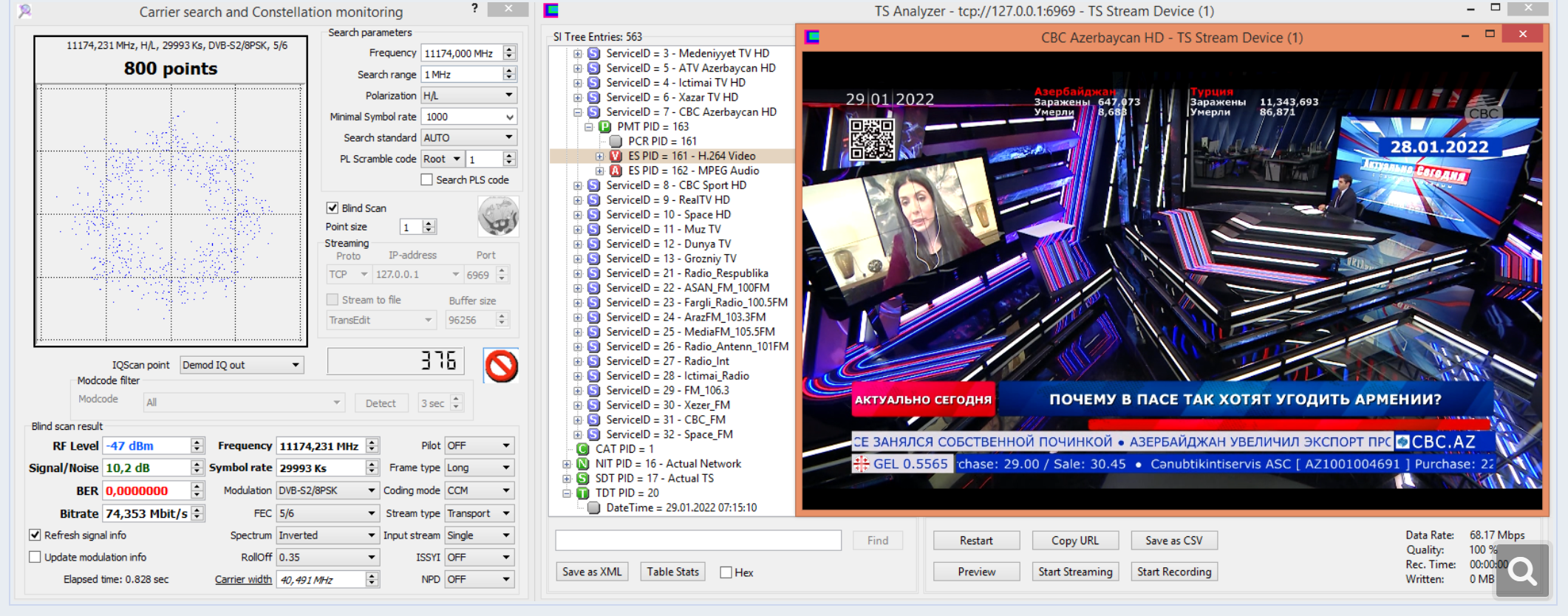This screenshot has height=616, width=1568.
Task: Toggle the Refresh signal info checkbox
Action: pyautogui.click(x=35, y=535)
